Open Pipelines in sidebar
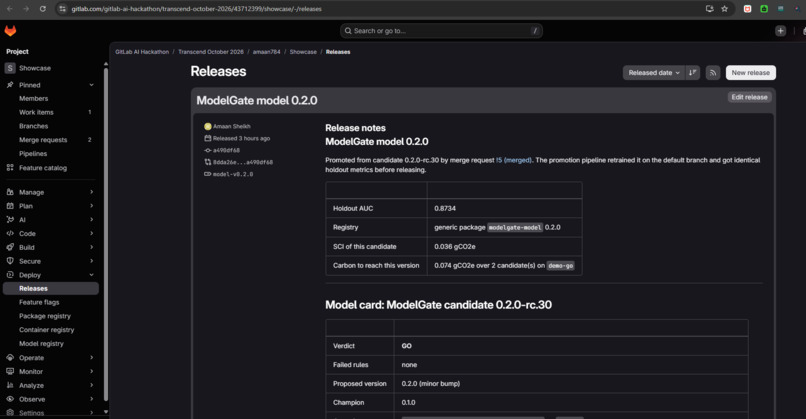This screenshot has height=419, width=806. click(x=33, y=154)
